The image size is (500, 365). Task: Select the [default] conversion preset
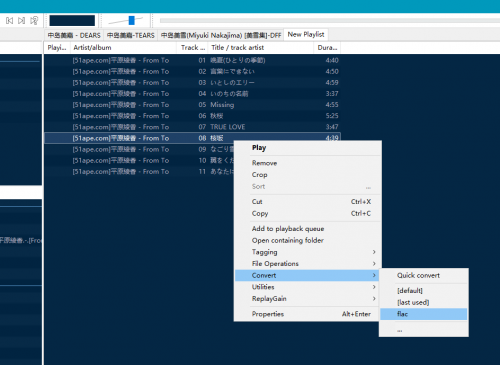424,291
